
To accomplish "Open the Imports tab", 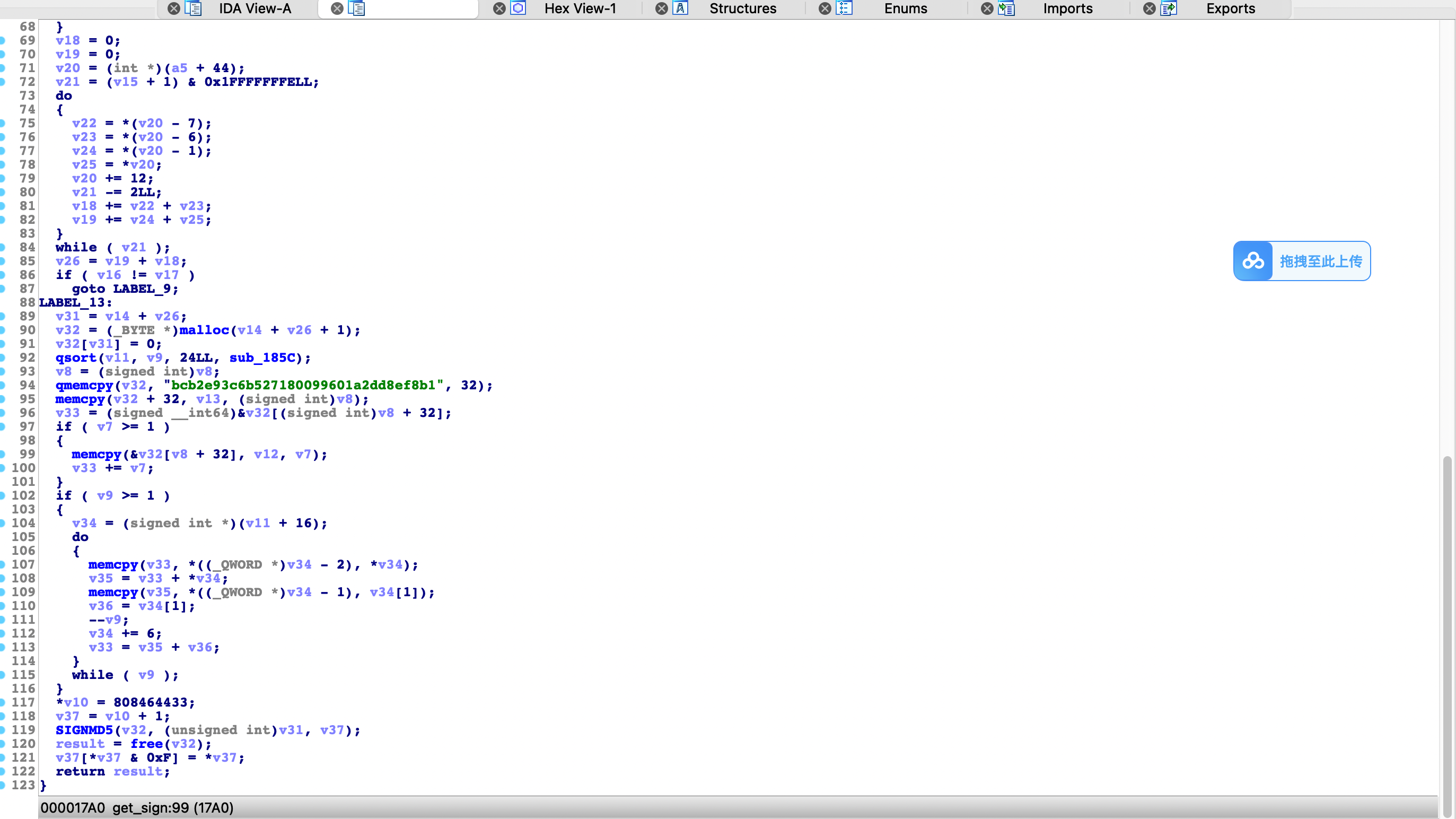I will (1068, 8).
